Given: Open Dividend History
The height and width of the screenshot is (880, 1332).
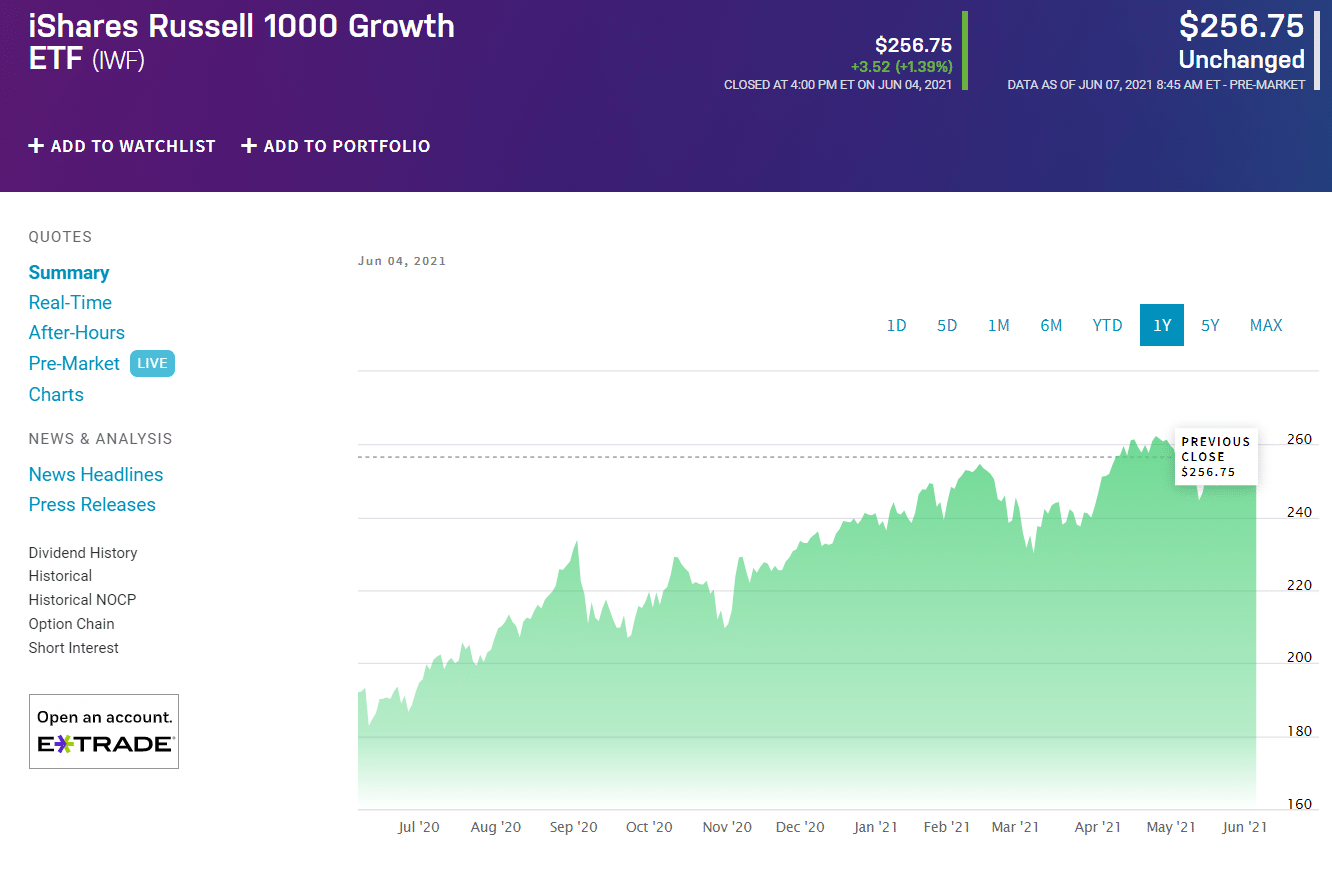Looking at the screenshot, I should tap(83, 553).
